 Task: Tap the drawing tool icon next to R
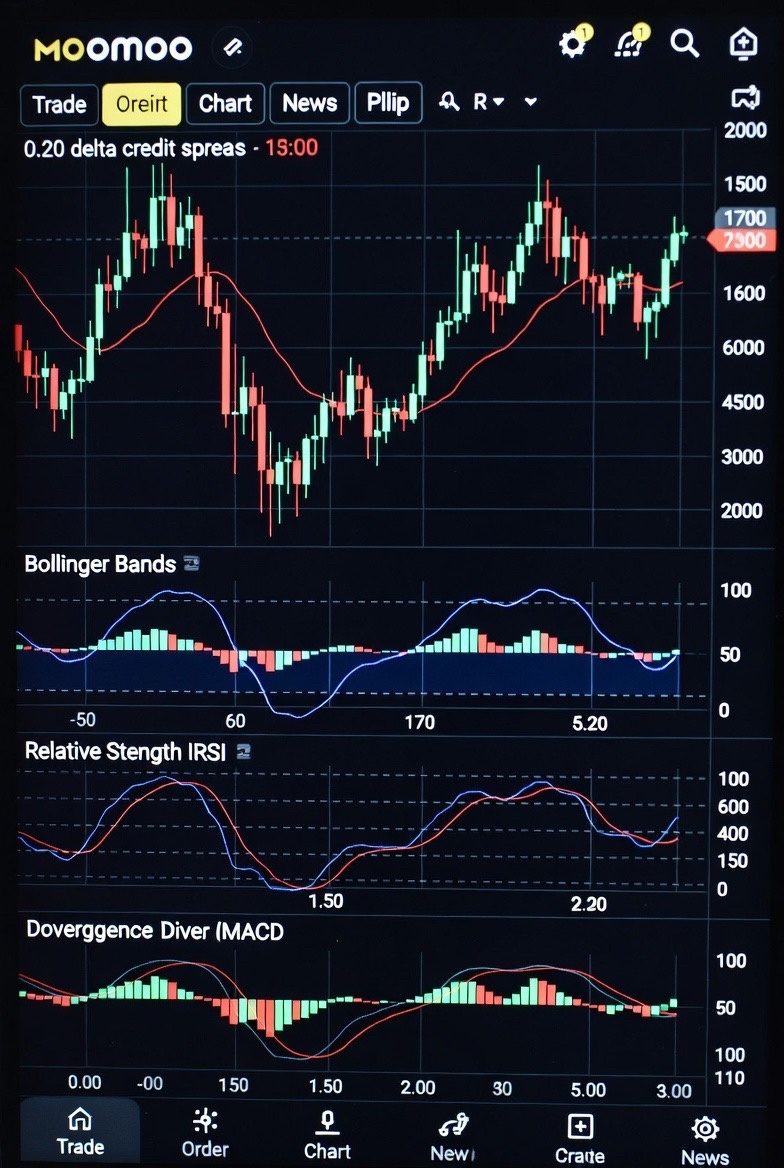tap(449, 102)
